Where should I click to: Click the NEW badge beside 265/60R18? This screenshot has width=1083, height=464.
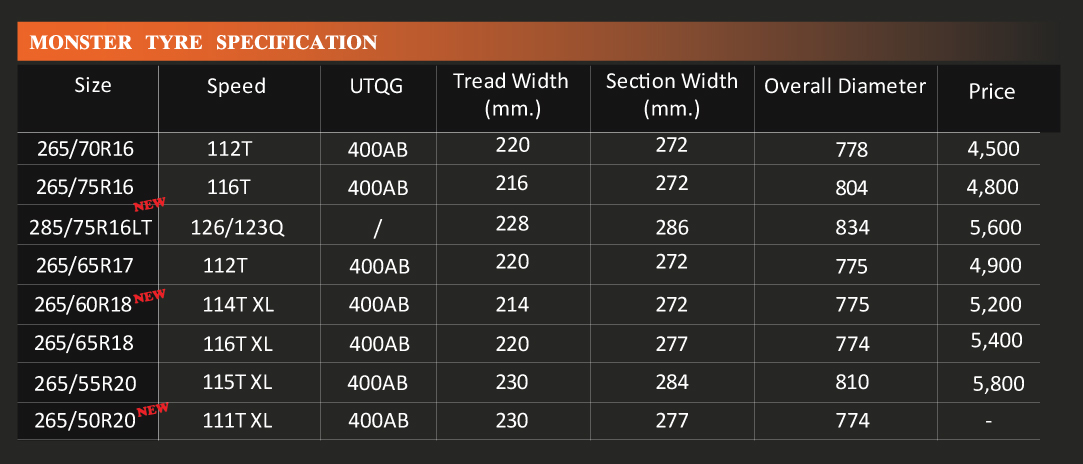coord(148,296)
